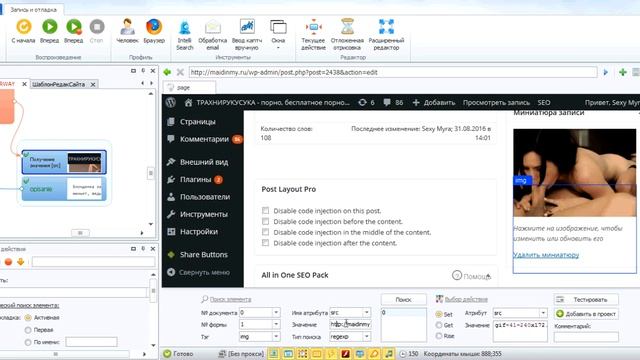Image resolution: width=640 pixels, height=360 pixels.
Task: Enable Disable code injection on this post
Action: tap(266, 211)
